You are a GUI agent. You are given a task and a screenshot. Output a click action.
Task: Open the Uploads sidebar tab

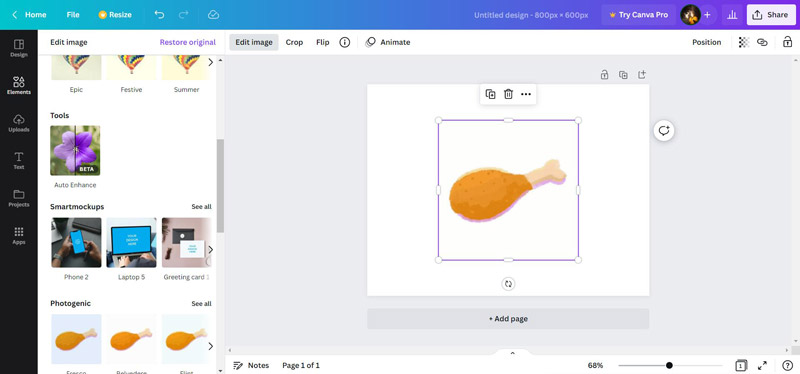pyautogui.click(x=18, y=123)
